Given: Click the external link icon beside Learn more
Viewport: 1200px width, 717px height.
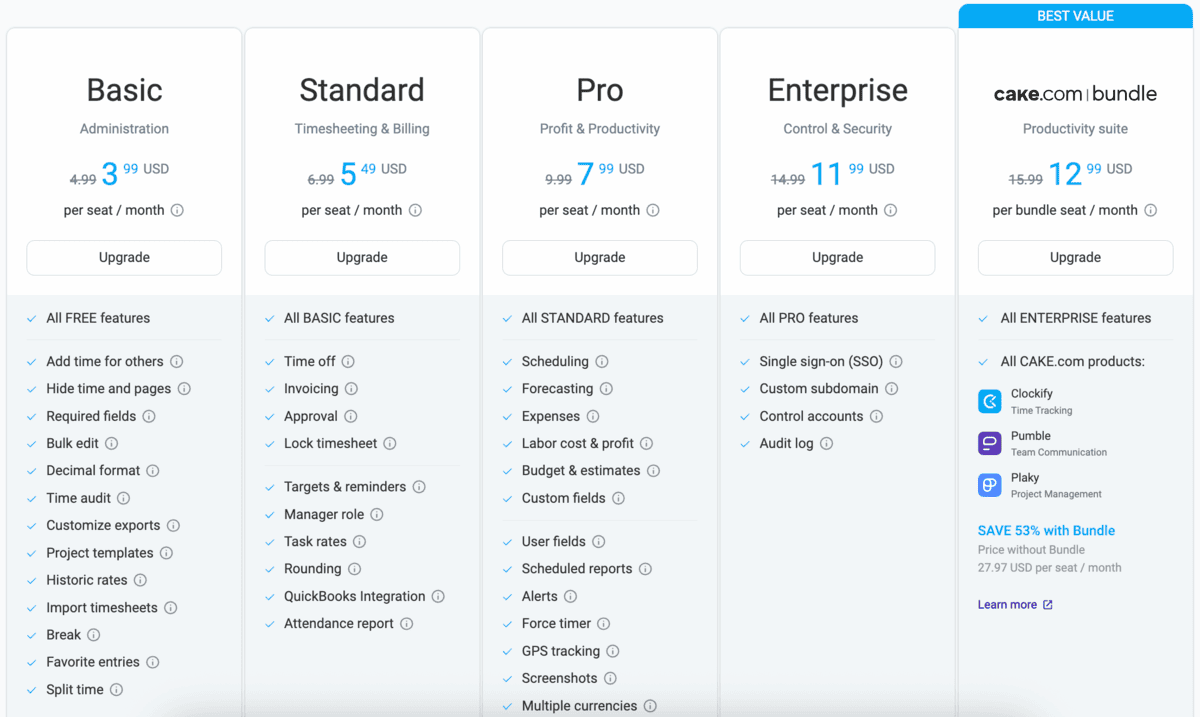Looking at the screenshot, I should click(1047, 605).
